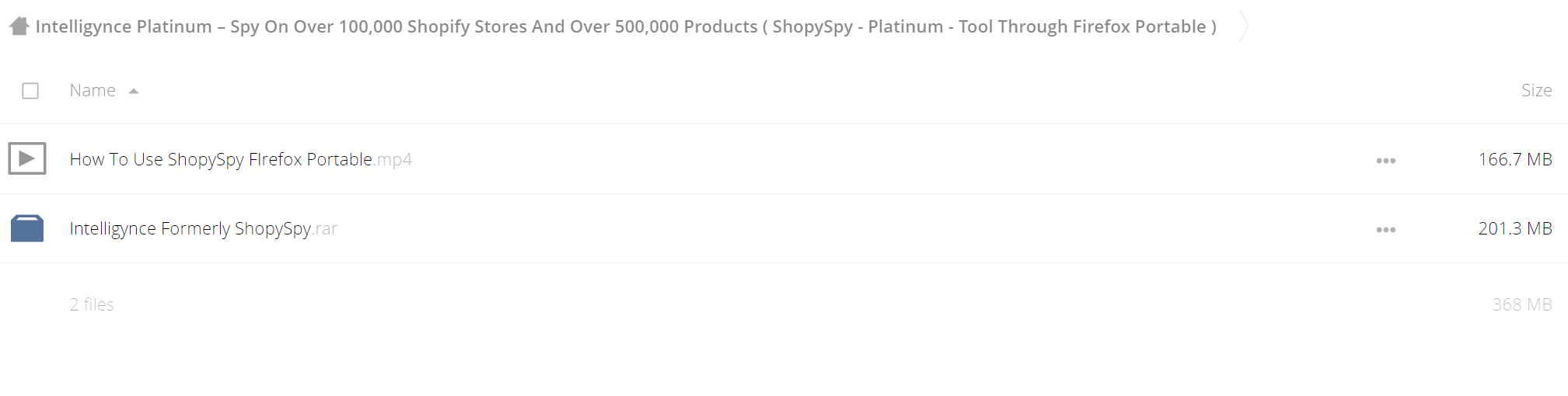The height and width of the screenshot is (396, 1568).
Task: Click the blue archive icon for the rar file
Action: (x=27, y=228)
